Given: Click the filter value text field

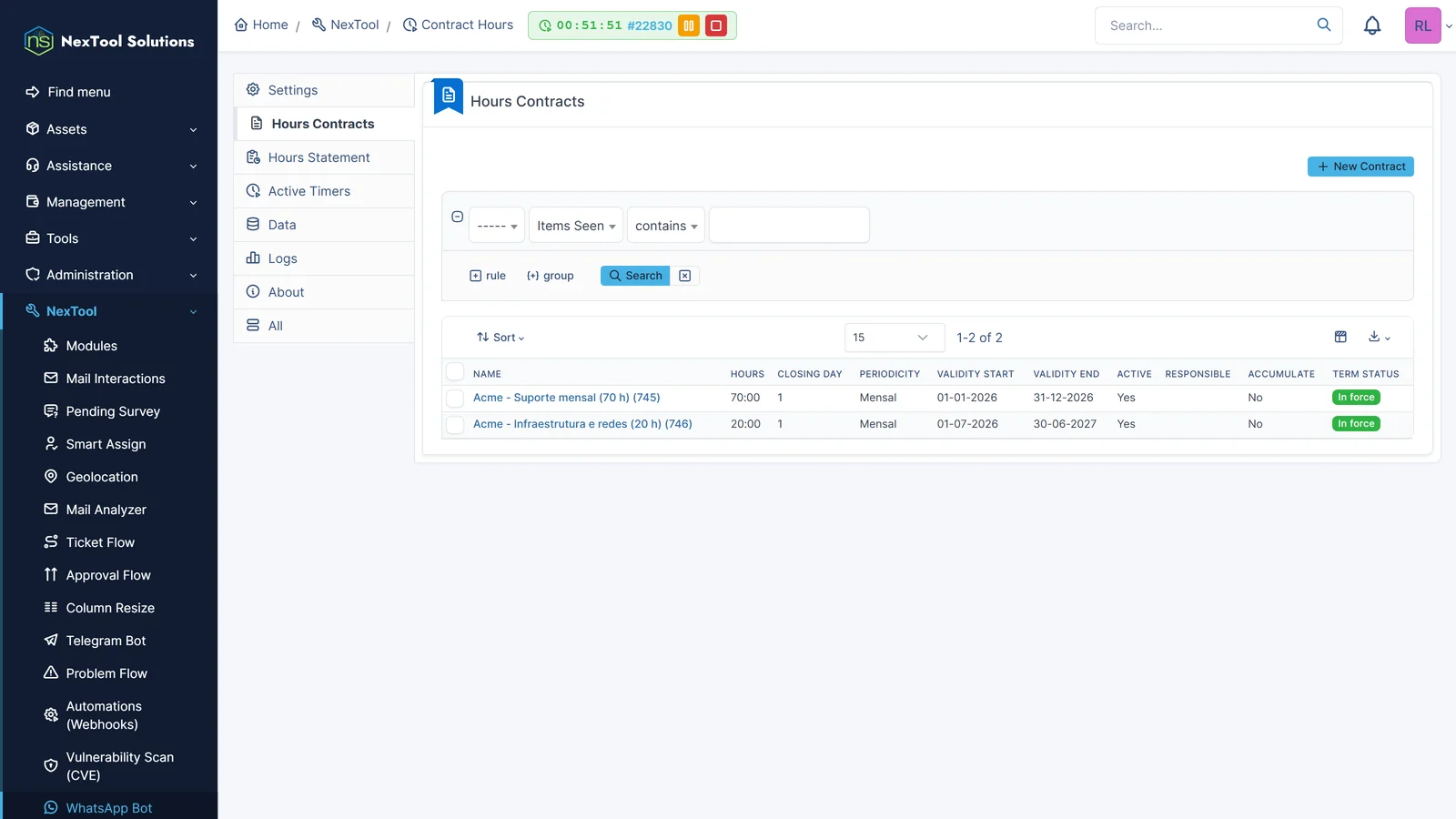Looking at the screenshot, I should click(789, 225).
